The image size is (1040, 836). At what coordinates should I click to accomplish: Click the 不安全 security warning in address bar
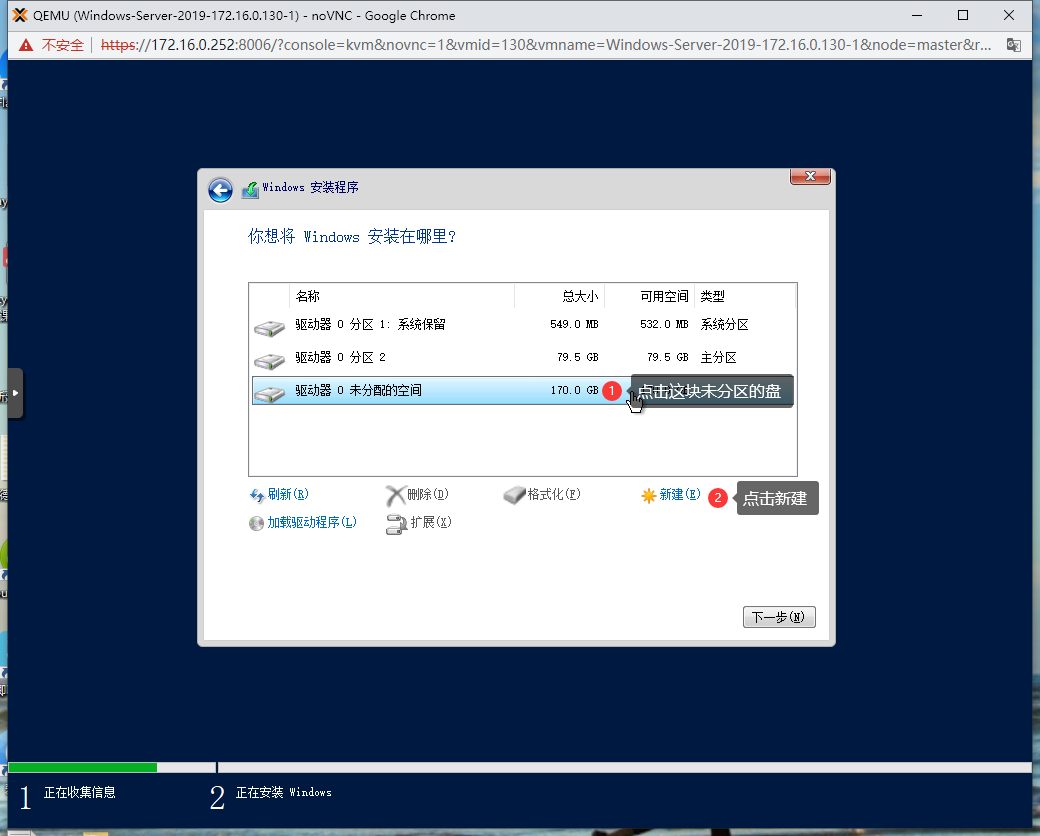(x=53, y=45)
